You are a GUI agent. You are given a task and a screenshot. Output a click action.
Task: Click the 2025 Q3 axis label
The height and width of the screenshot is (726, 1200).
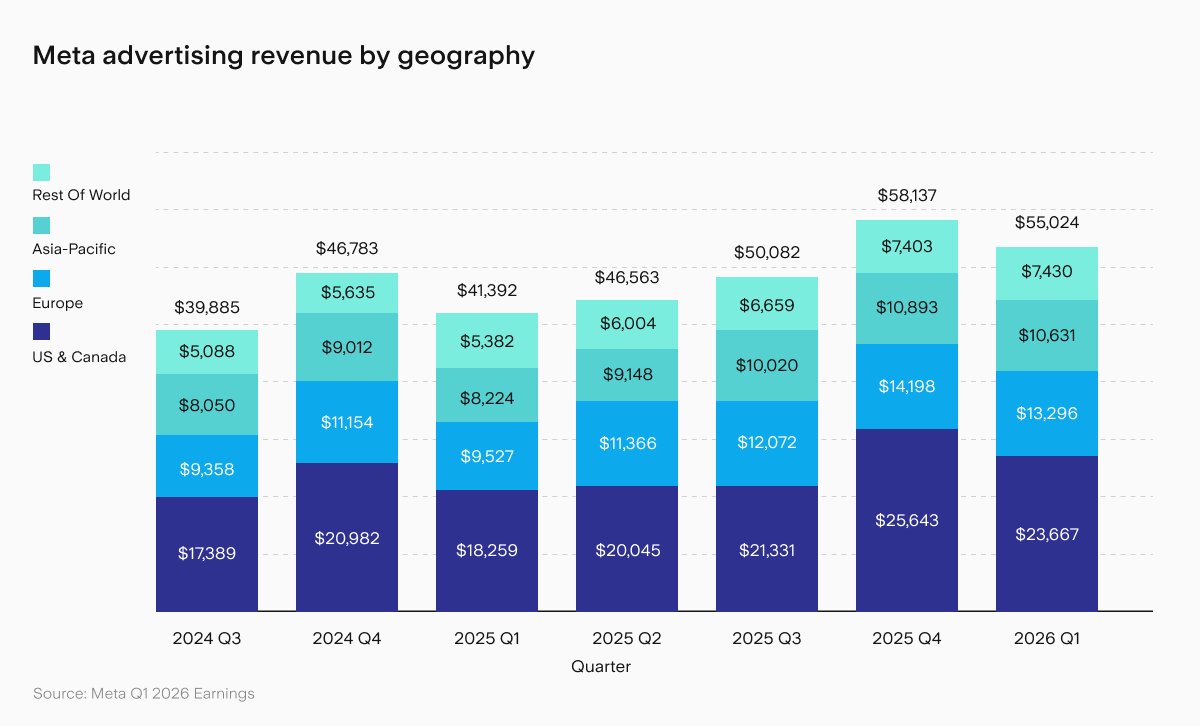(x=767, y=638)
